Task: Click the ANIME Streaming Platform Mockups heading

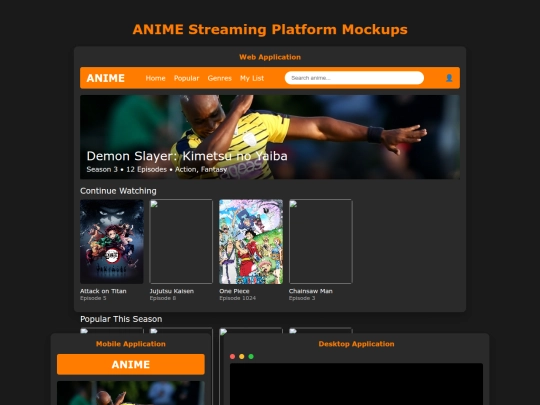Action: [x=270, y=30]
